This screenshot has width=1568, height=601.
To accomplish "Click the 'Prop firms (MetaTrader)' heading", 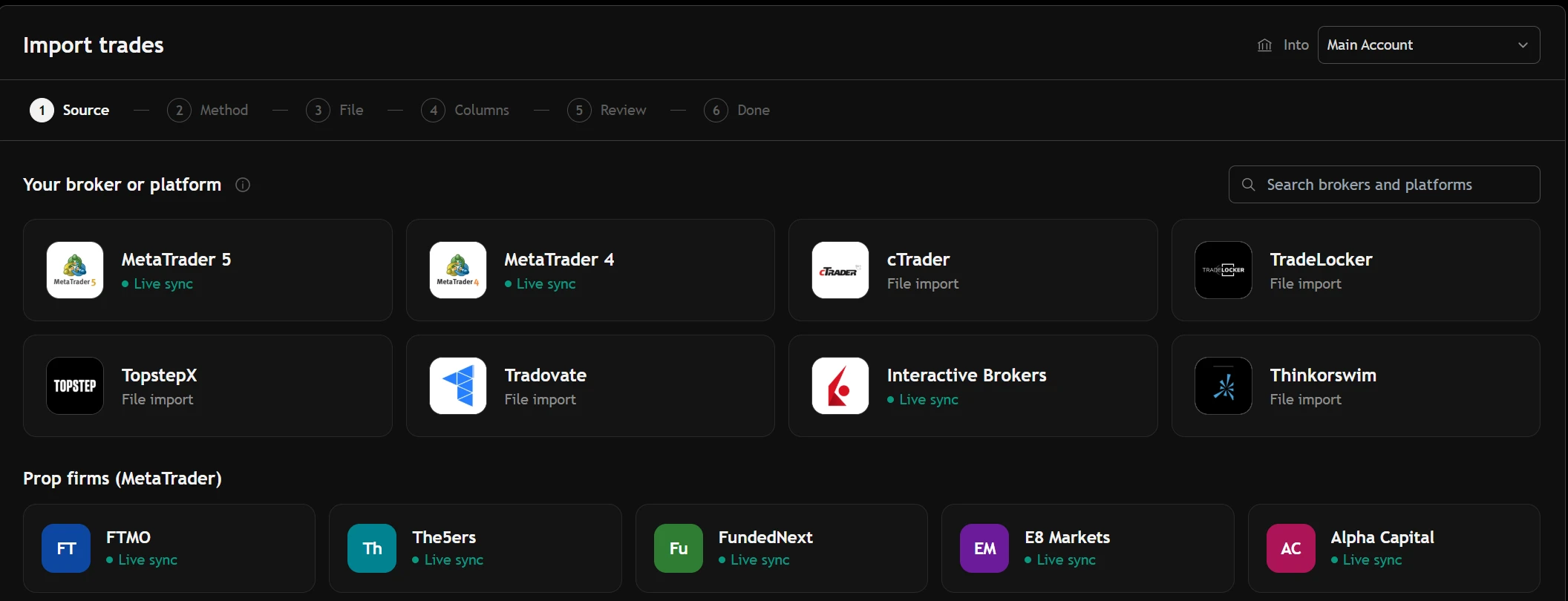I will 122,479.
